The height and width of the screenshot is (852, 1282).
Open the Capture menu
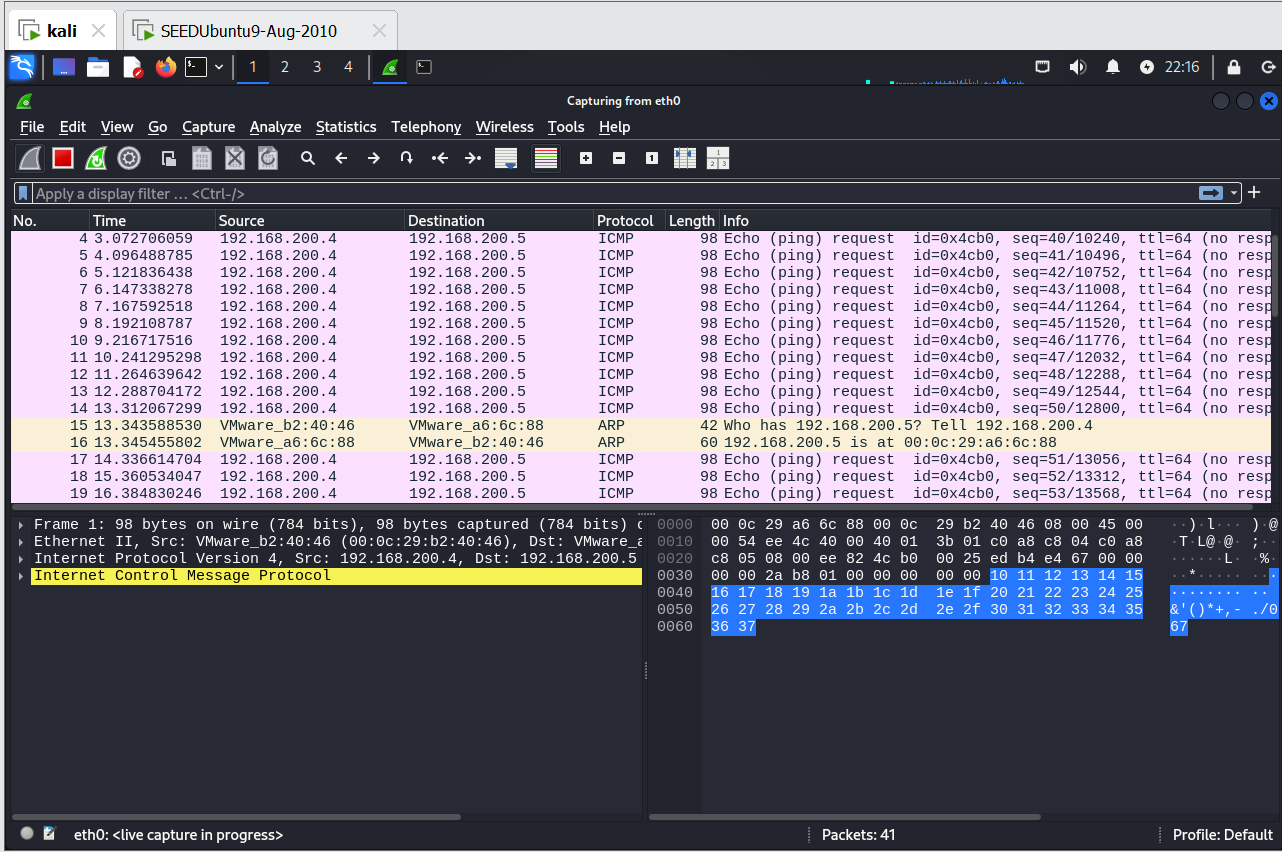[208, 127]
